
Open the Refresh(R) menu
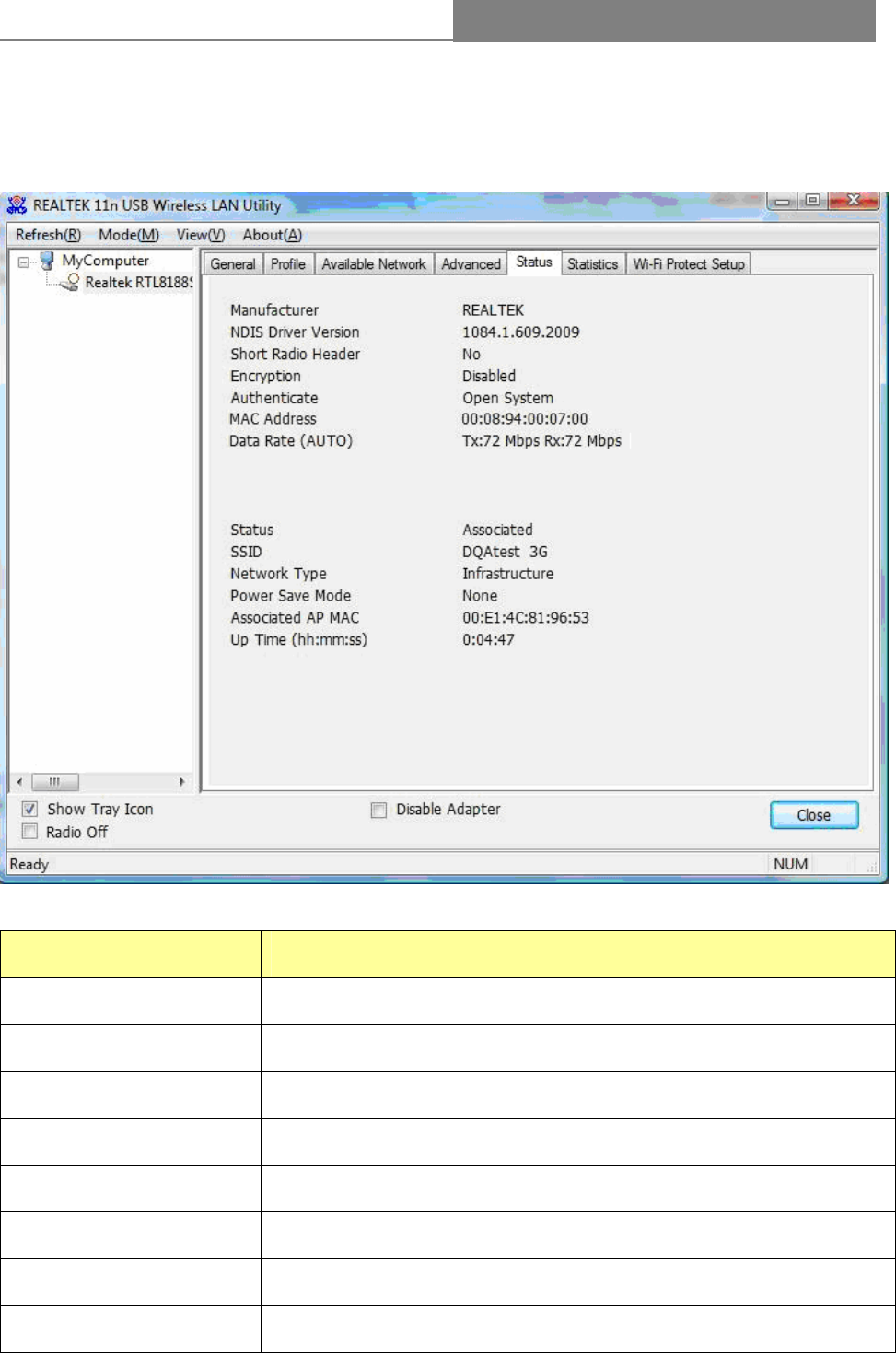pyautogui.click(x=48, y=235)
